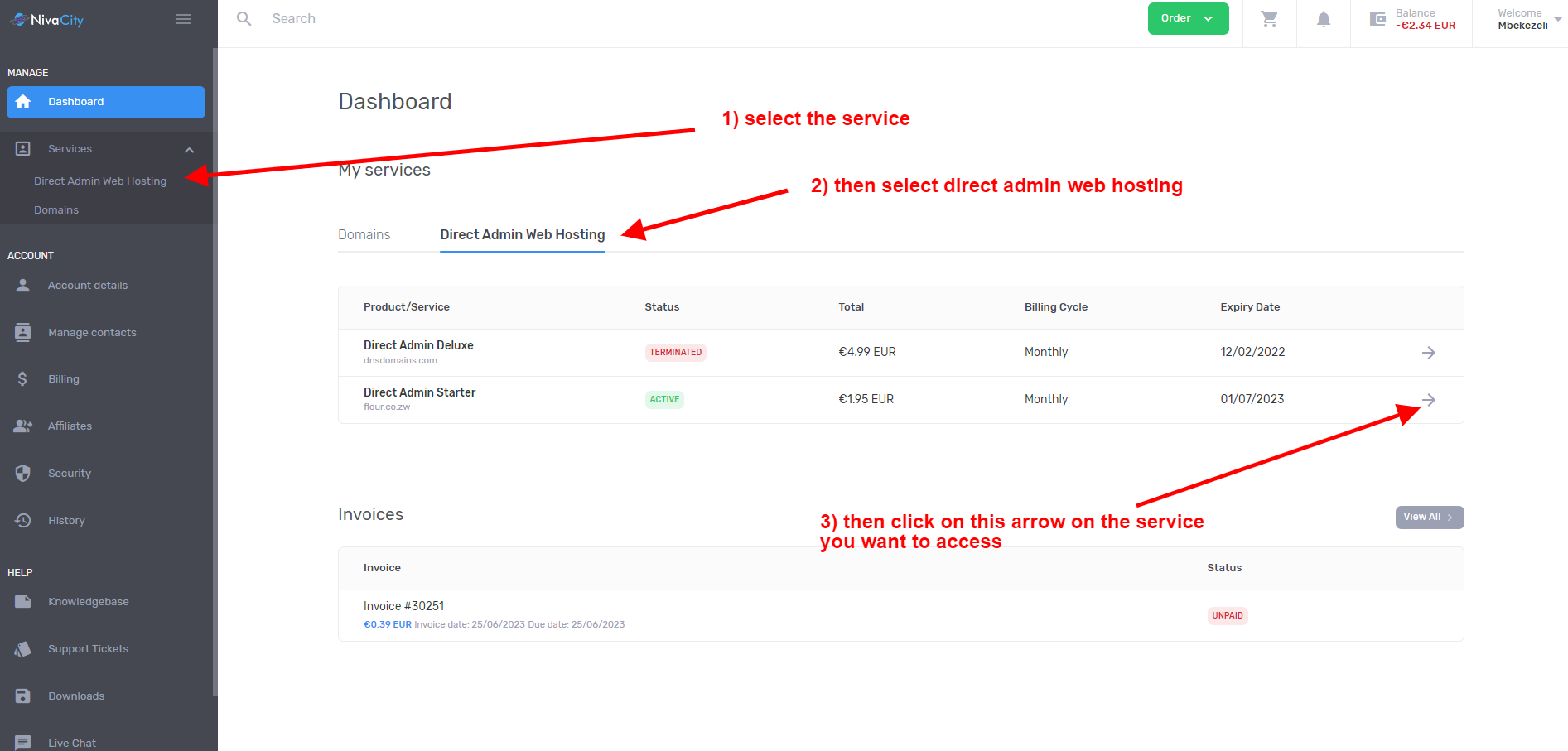Click the Support Tickets icon
Screen dimensions: 1568x751
[23, 649]
